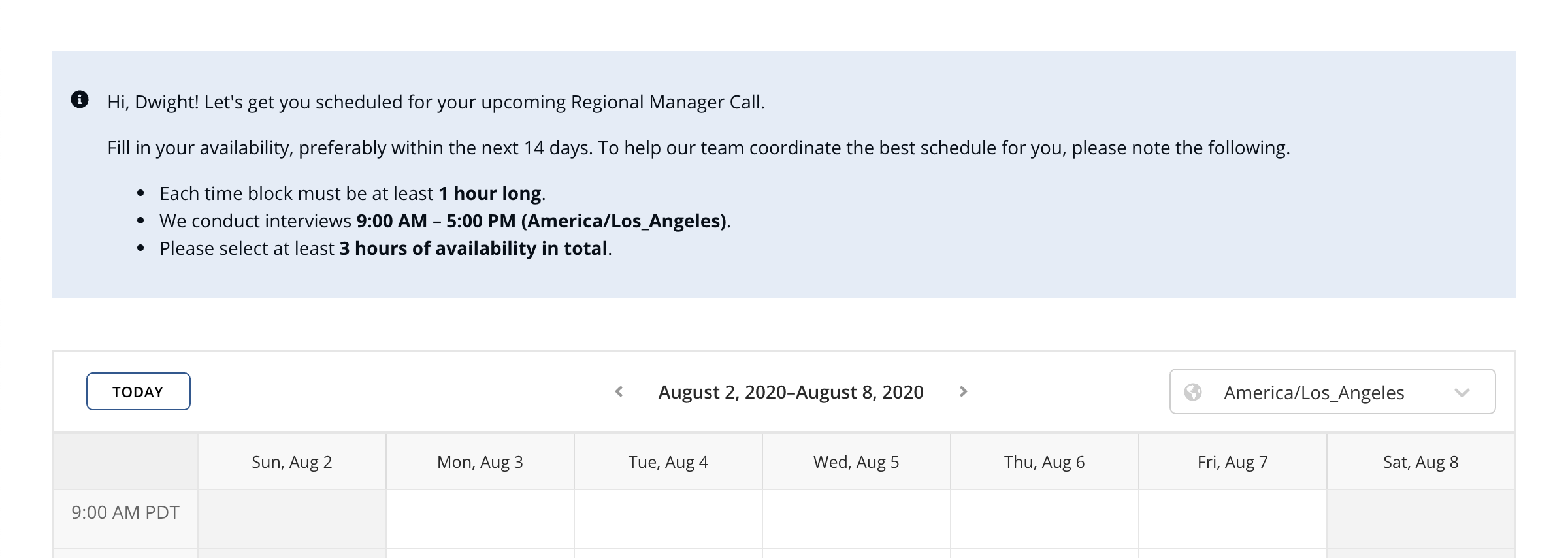1568x558 pixels.
Task: Click the 9:00 AM slot on Monday
Action: [480, 519]
